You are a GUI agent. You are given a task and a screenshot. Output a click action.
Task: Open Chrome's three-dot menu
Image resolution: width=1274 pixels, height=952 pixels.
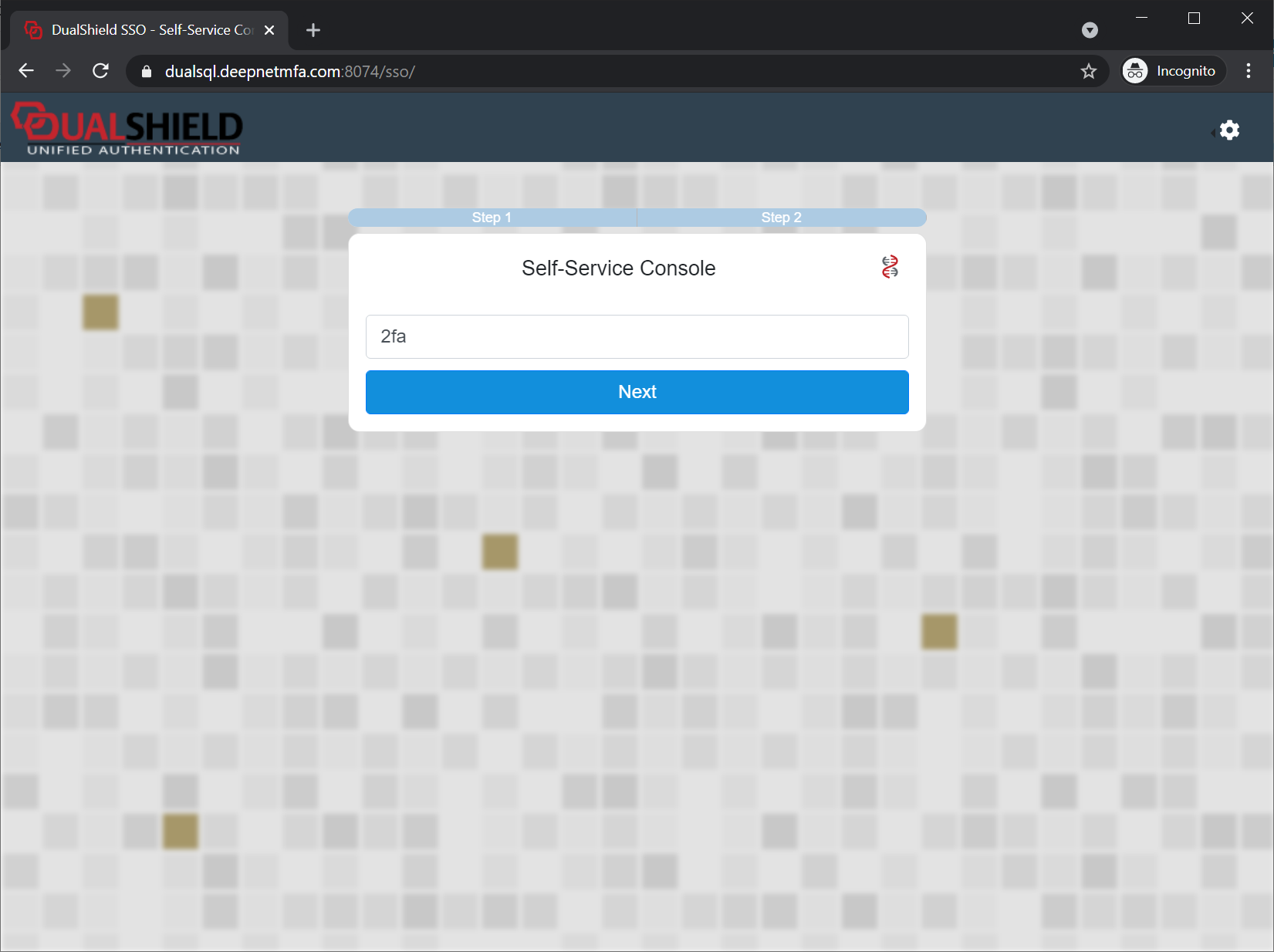click(x=1248, y=72)
